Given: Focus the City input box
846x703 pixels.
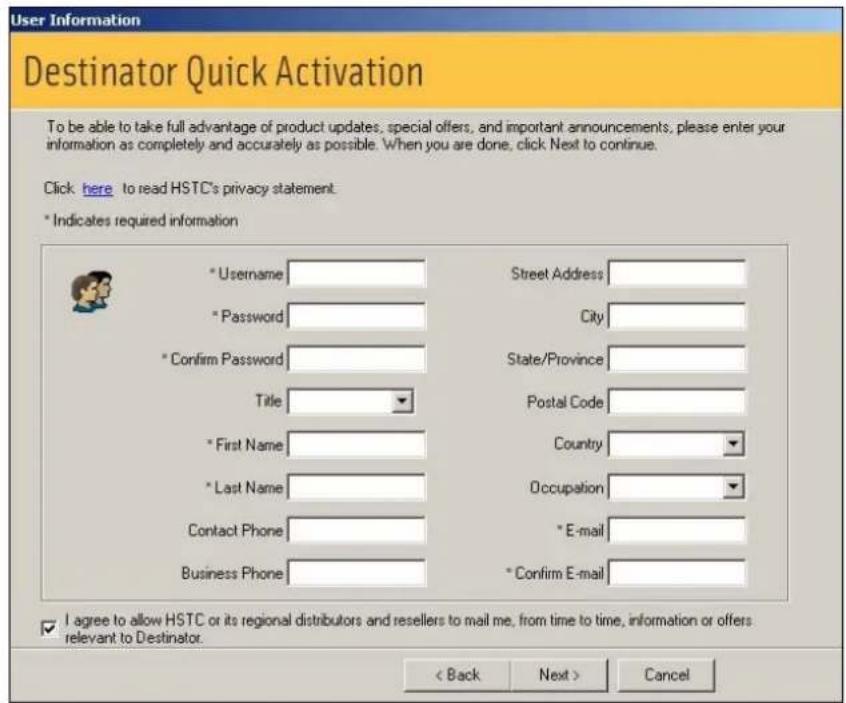Looking at the screenshot, I should pyautogui.click(x=677, y=316).
